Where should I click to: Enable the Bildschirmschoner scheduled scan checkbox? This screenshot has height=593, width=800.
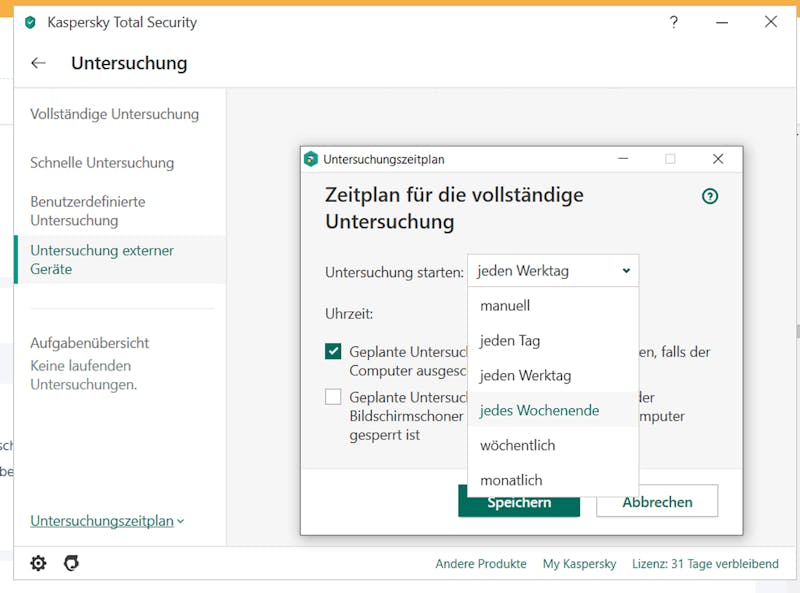click(333, 397)
